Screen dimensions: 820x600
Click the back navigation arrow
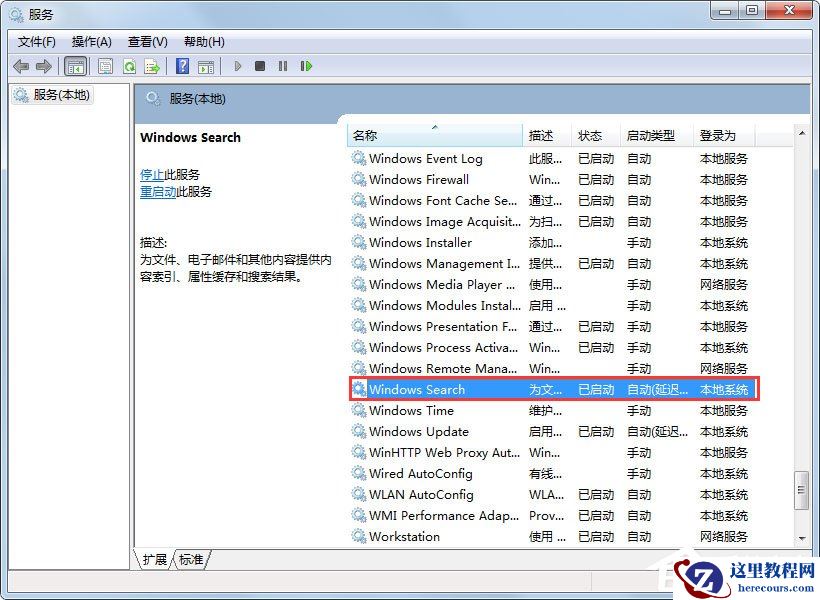(22, 66)
